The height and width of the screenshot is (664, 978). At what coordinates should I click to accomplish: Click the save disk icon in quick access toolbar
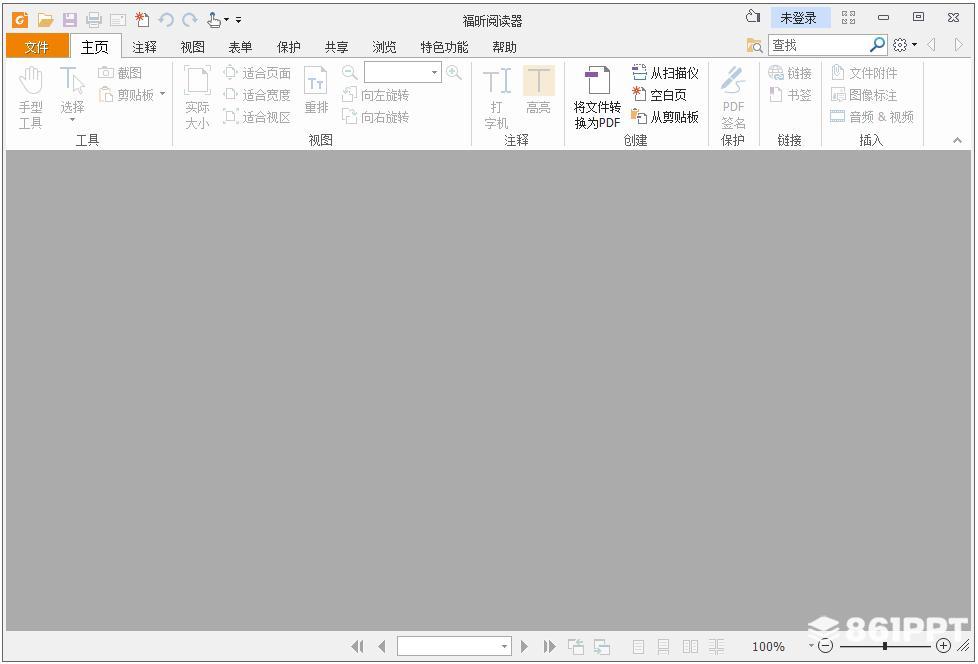(x=70, y=20)
